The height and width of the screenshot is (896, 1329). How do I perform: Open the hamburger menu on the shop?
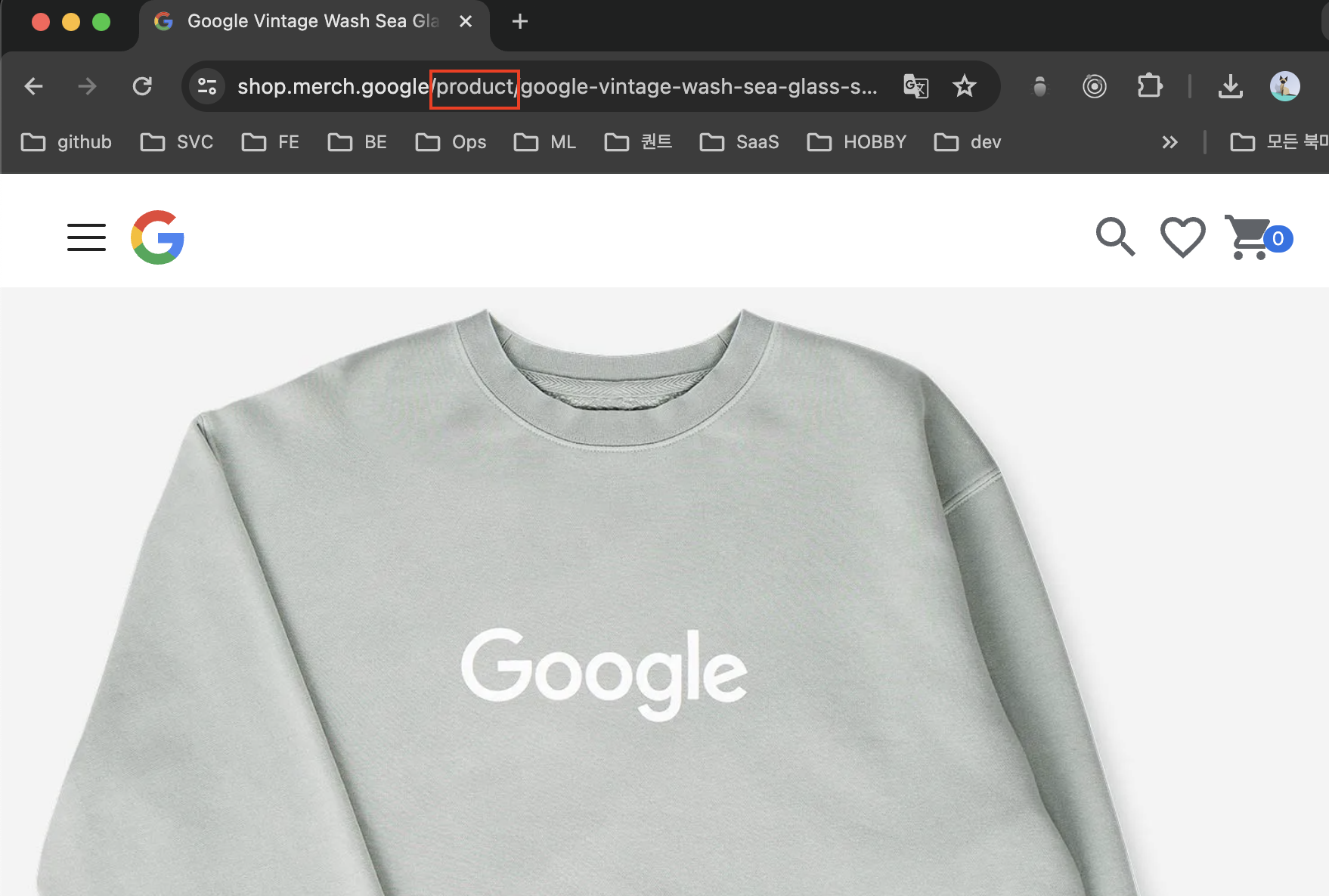click(86, 237)
